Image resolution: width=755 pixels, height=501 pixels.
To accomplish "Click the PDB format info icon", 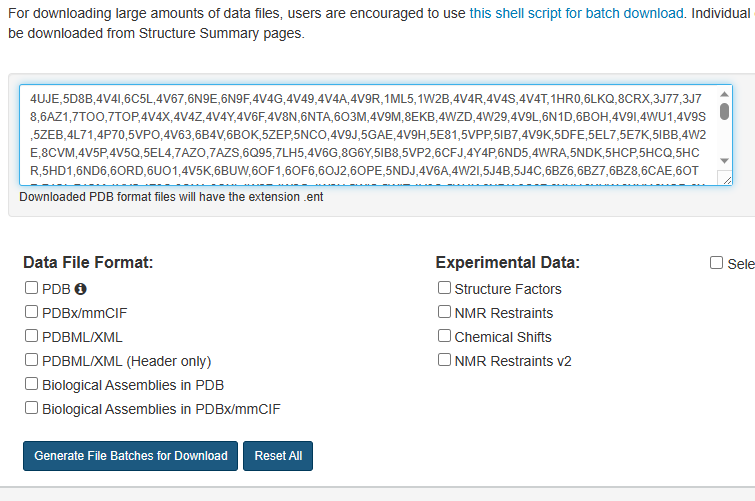I will [x=80, y=289].
